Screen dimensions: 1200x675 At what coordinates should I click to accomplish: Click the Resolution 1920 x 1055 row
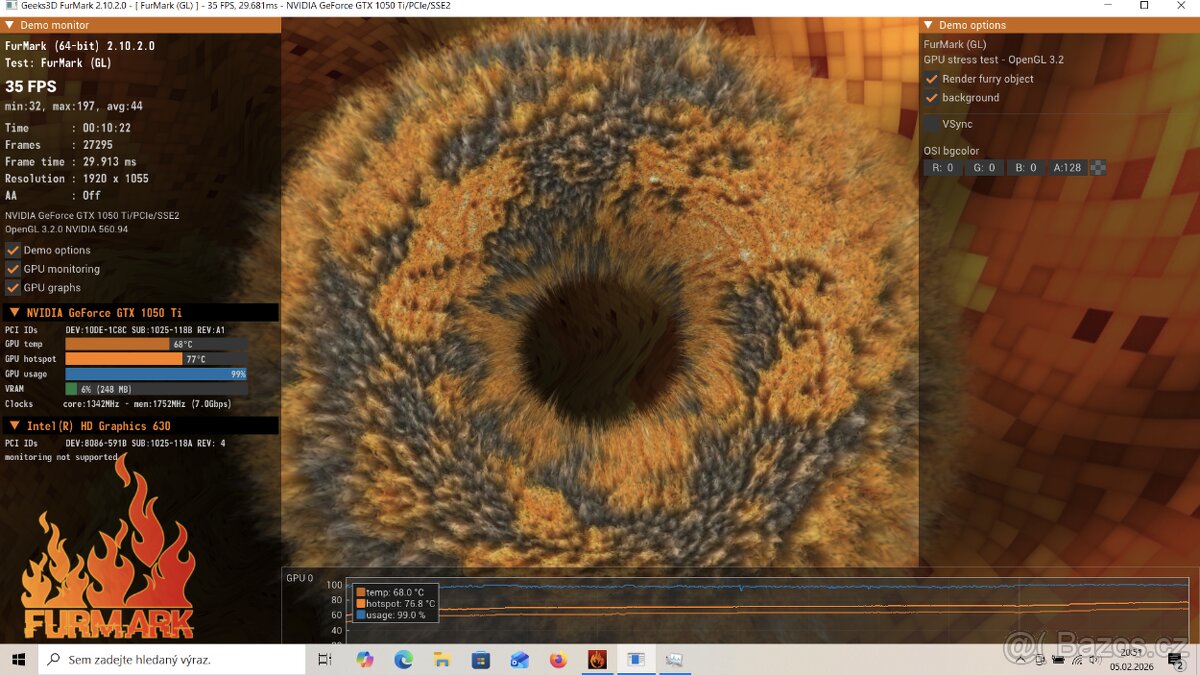77,179
